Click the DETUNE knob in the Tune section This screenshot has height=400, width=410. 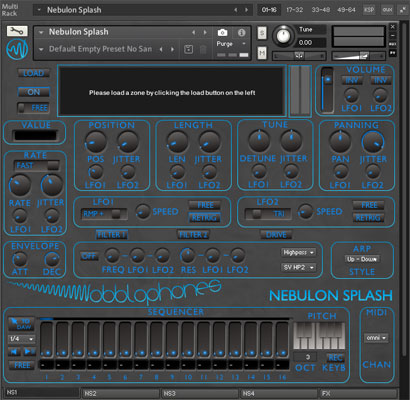pyautogui.click(x=259, y=141)
